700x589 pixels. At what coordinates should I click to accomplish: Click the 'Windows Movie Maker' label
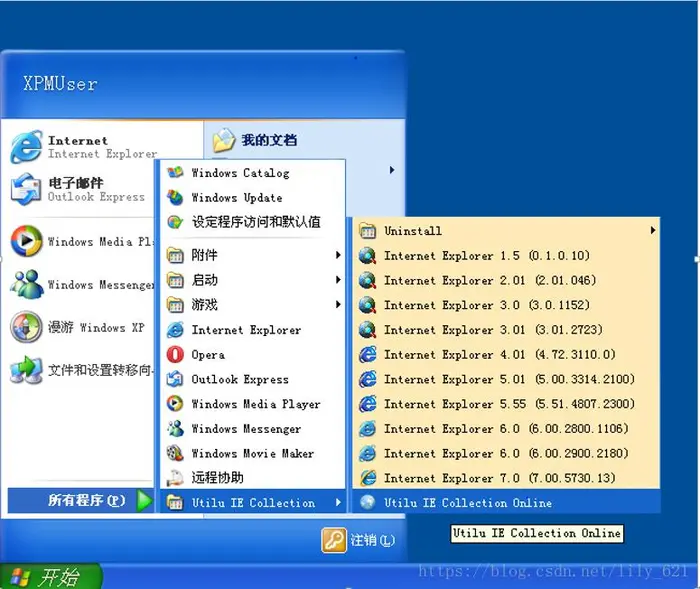tap(253, 454)
